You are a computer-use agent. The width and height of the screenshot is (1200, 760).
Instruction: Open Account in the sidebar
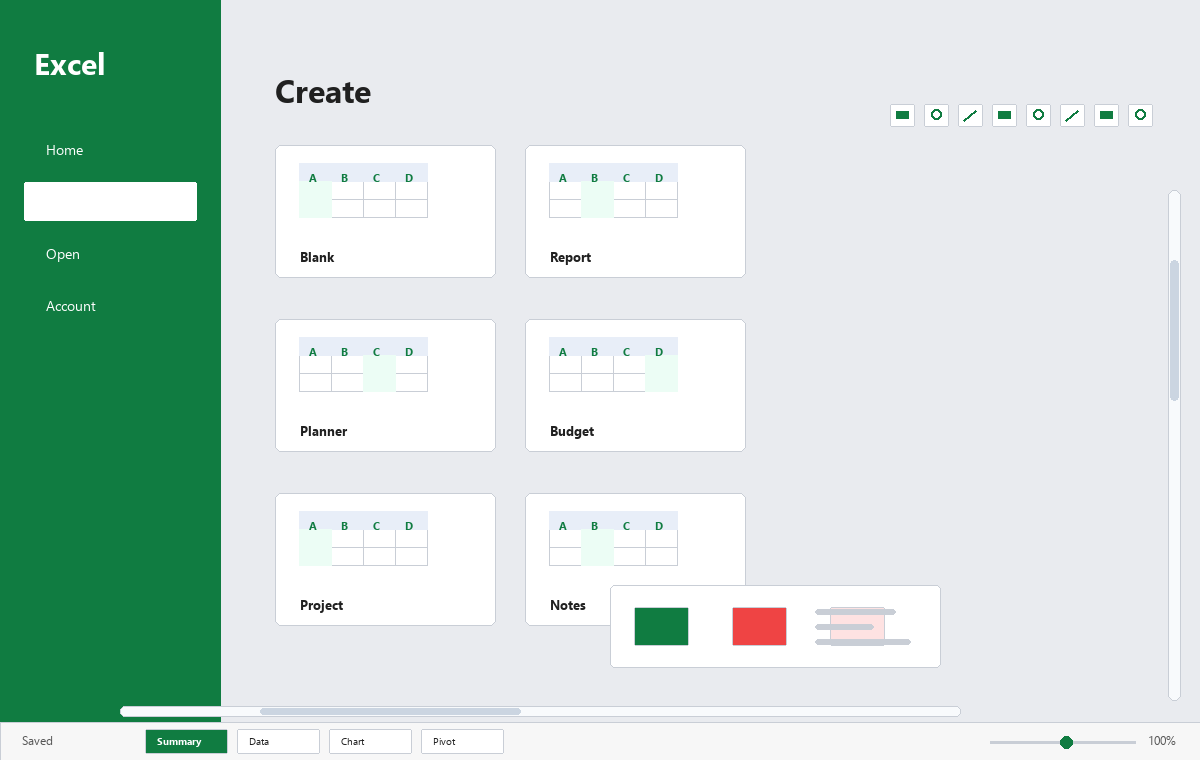coord(71,306)
